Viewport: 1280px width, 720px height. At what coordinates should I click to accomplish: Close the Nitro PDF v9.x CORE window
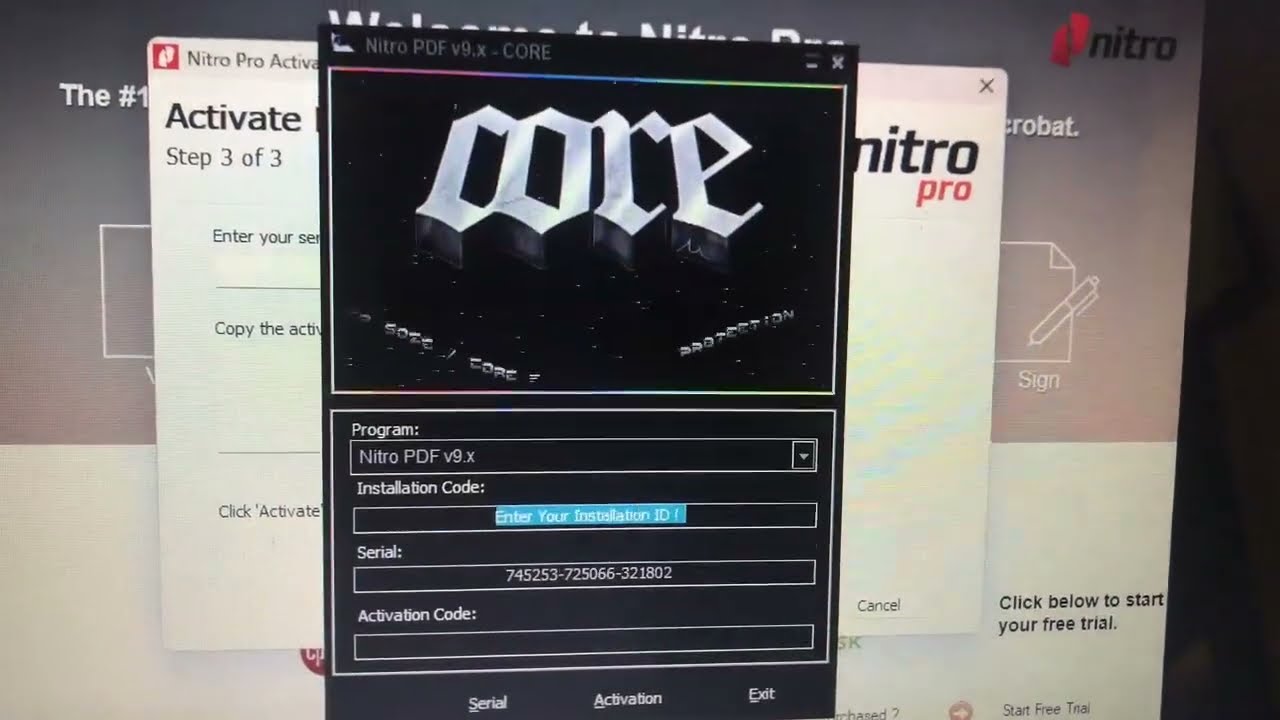838,62
